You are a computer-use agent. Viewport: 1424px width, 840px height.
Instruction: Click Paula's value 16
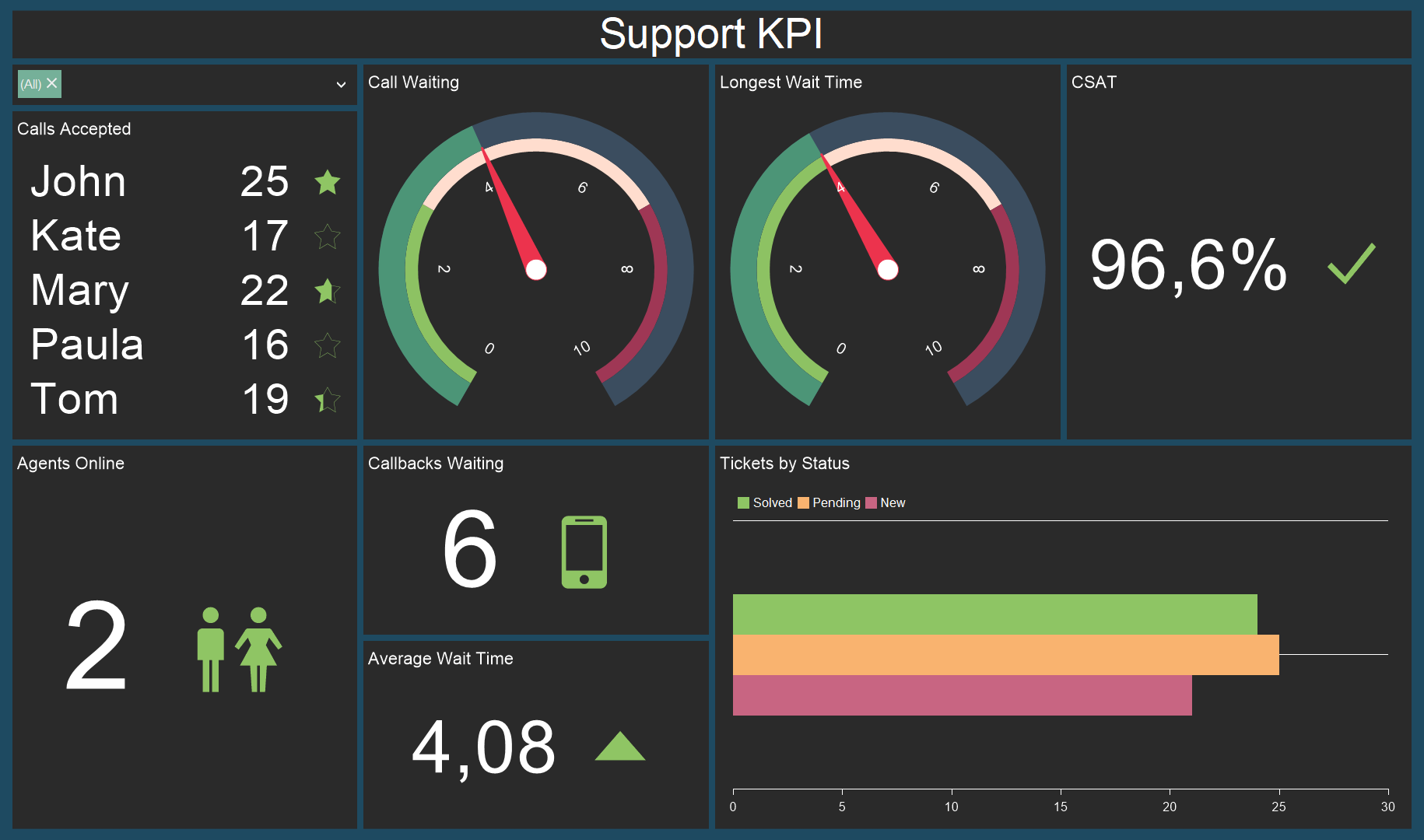coord(265,345)
